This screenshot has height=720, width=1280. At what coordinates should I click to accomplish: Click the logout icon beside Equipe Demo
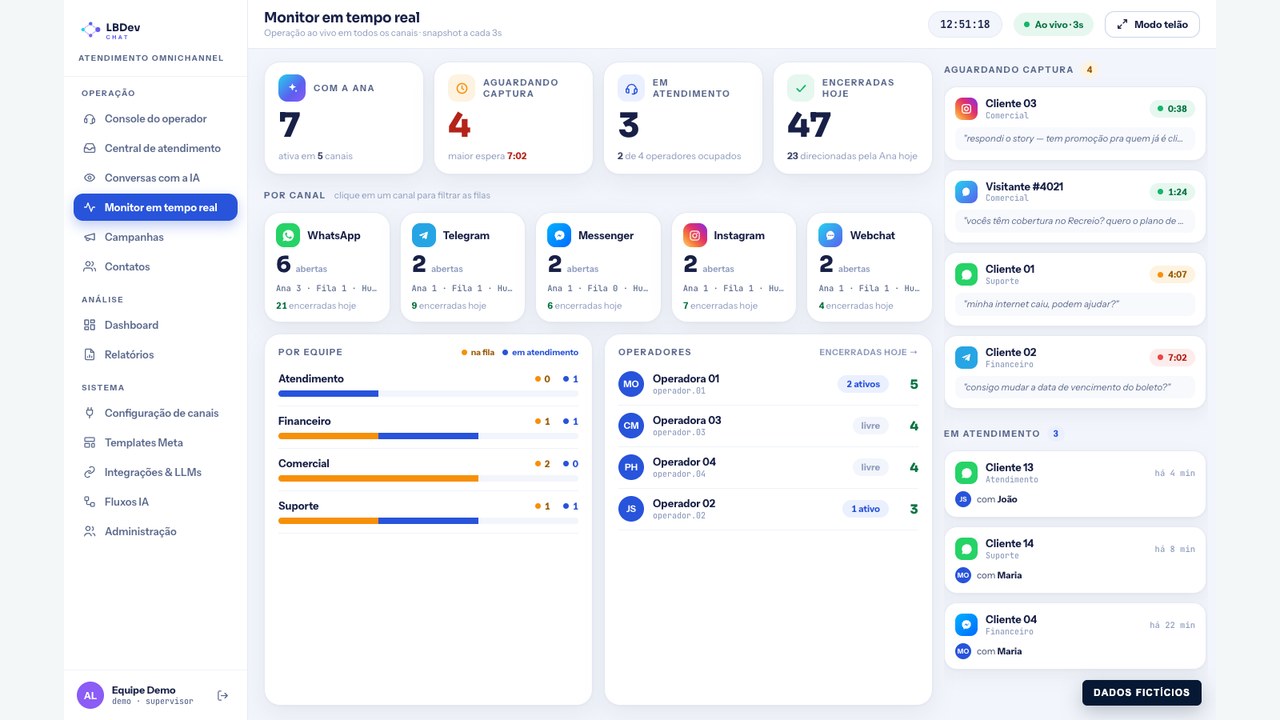tap(222, 695)
